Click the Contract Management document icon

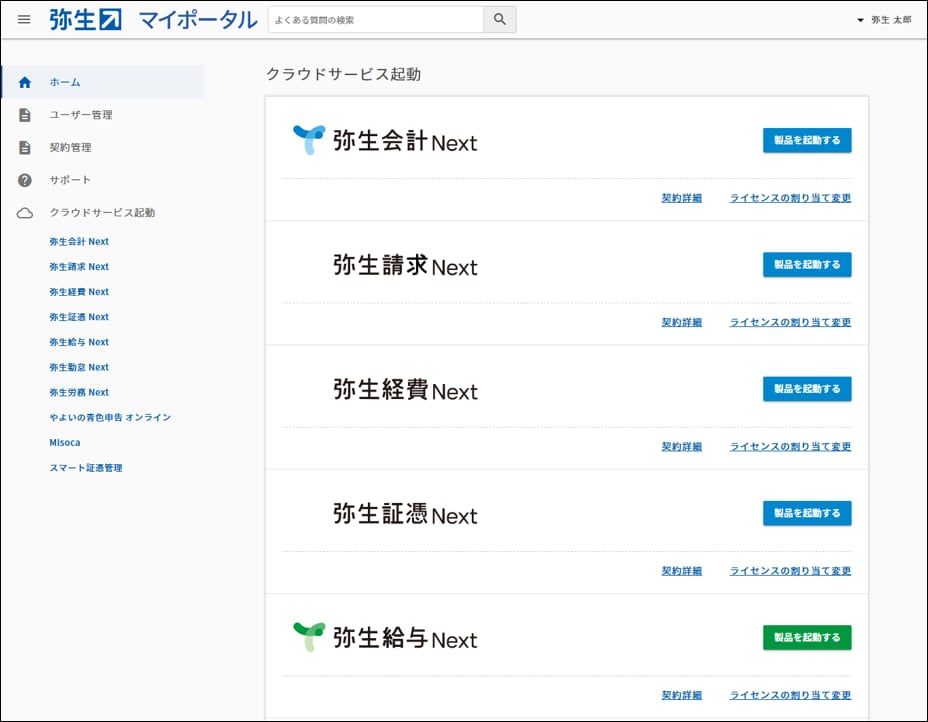(25, 148)
